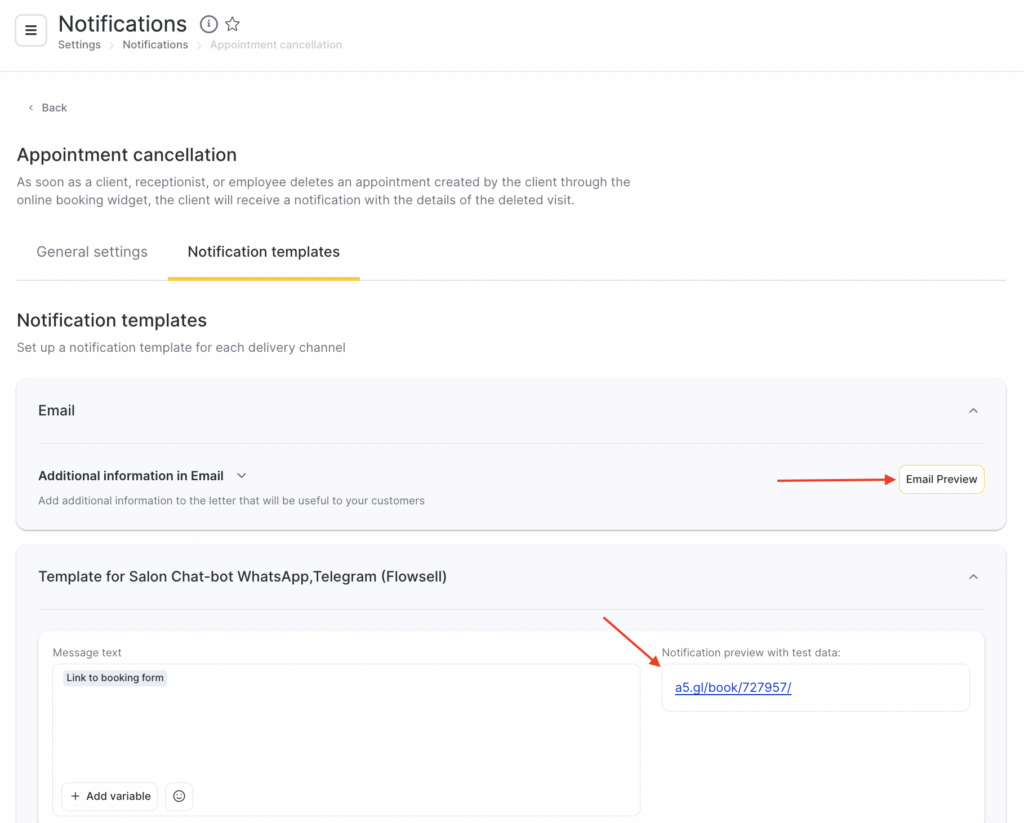Star the Notifications page as favorite
Viewport: 1024px width, 823px height.
point(232,24)
